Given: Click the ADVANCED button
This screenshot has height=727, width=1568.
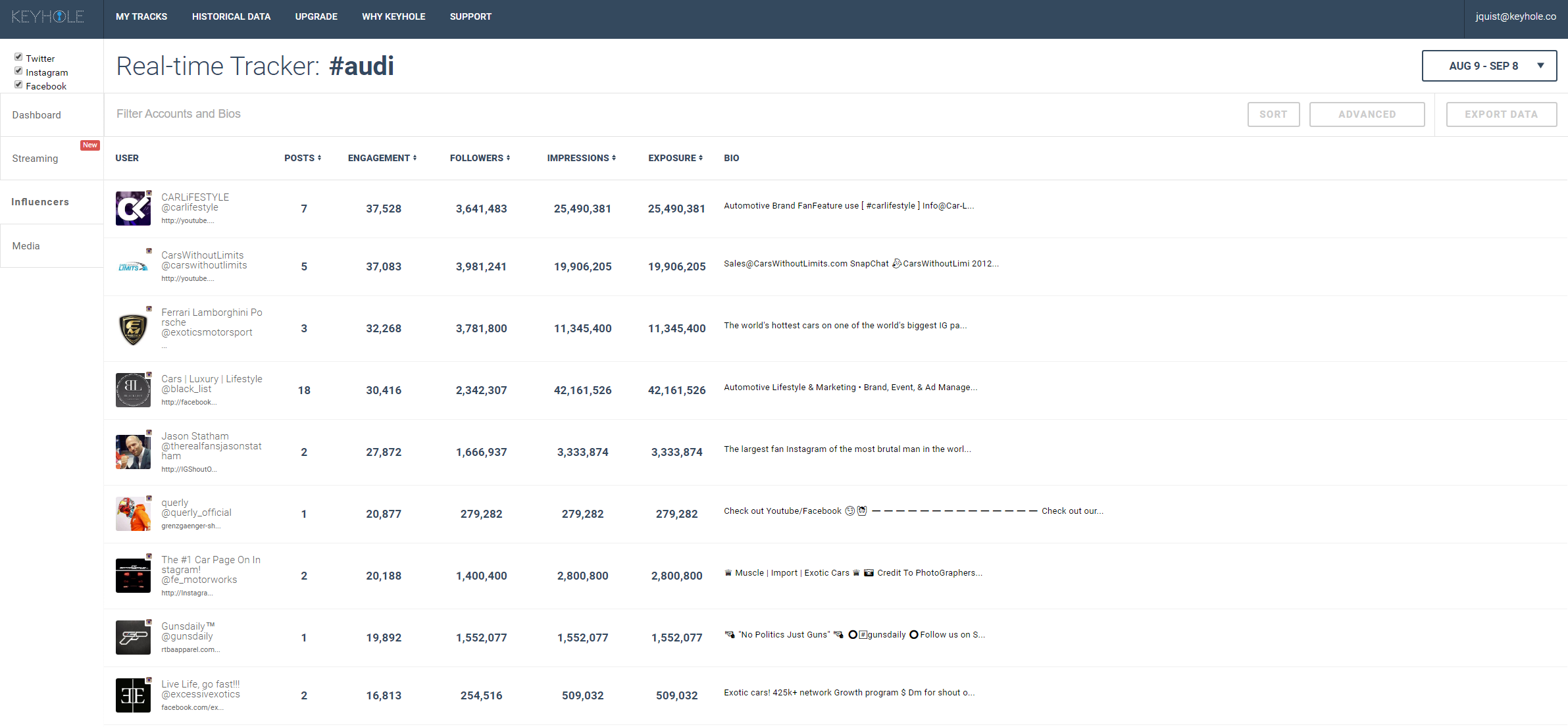Looking at the screenshot, I should 1367,114.
